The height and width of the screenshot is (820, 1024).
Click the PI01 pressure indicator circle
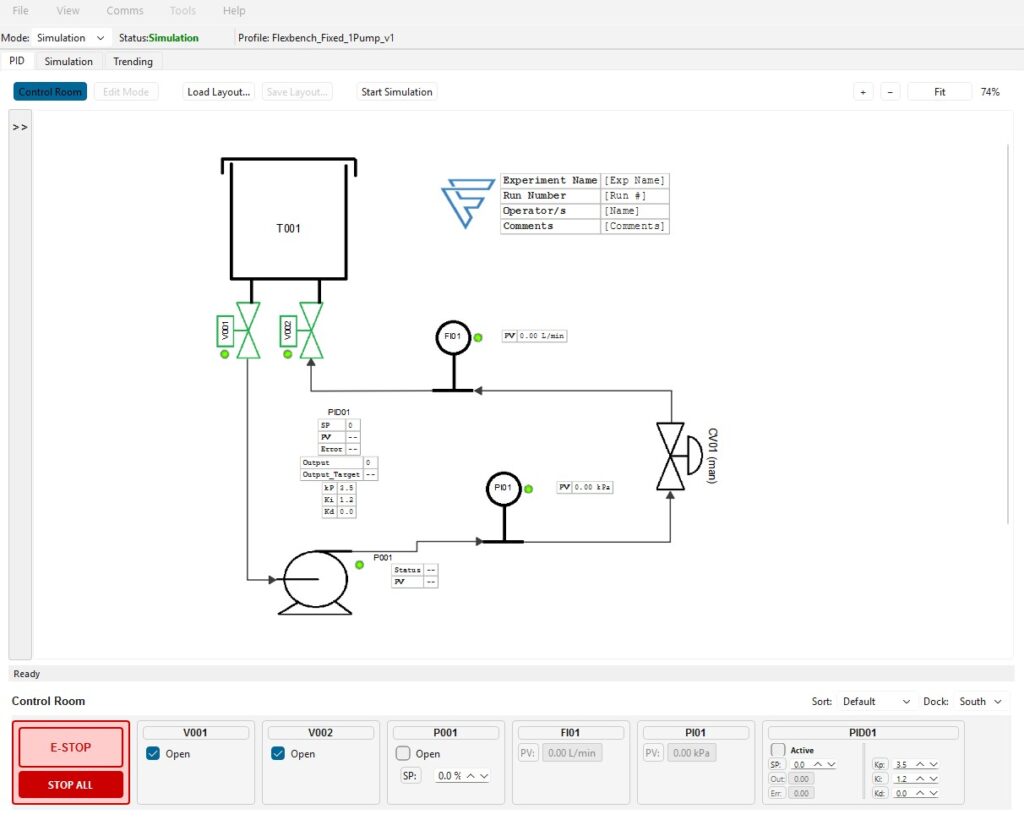coord(503,488)
